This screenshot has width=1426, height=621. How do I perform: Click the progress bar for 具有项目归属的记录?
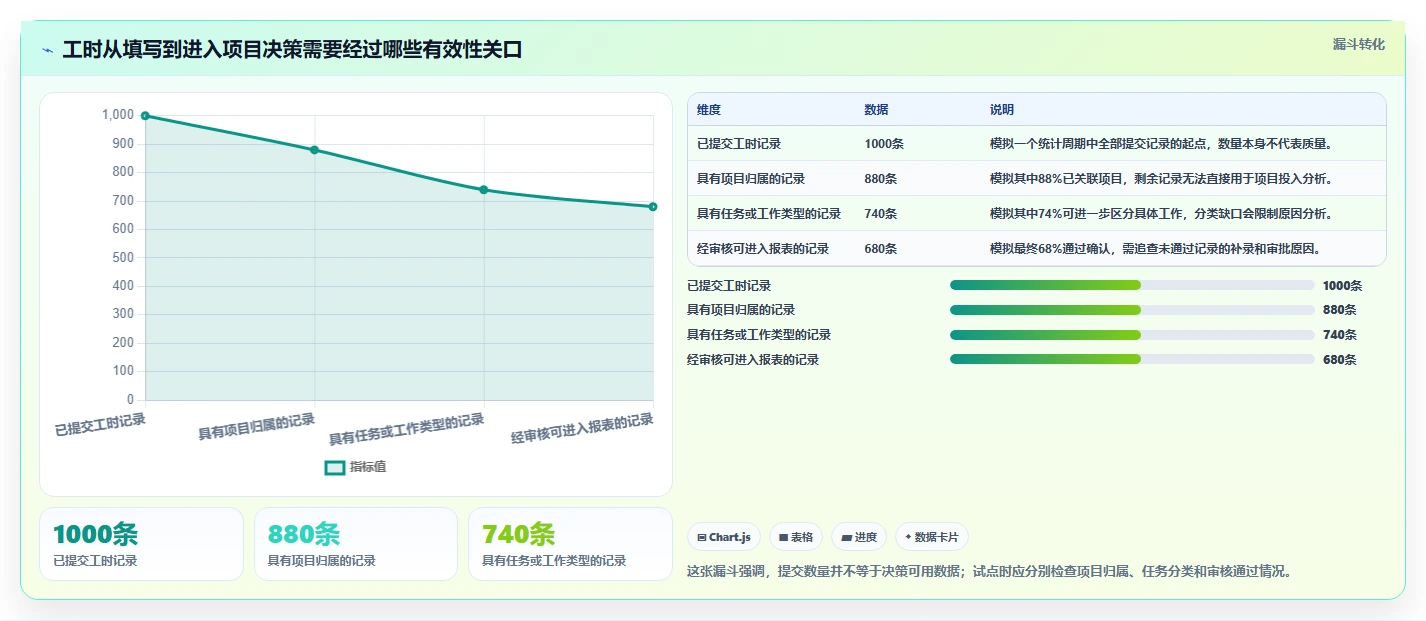[1132, 310]
